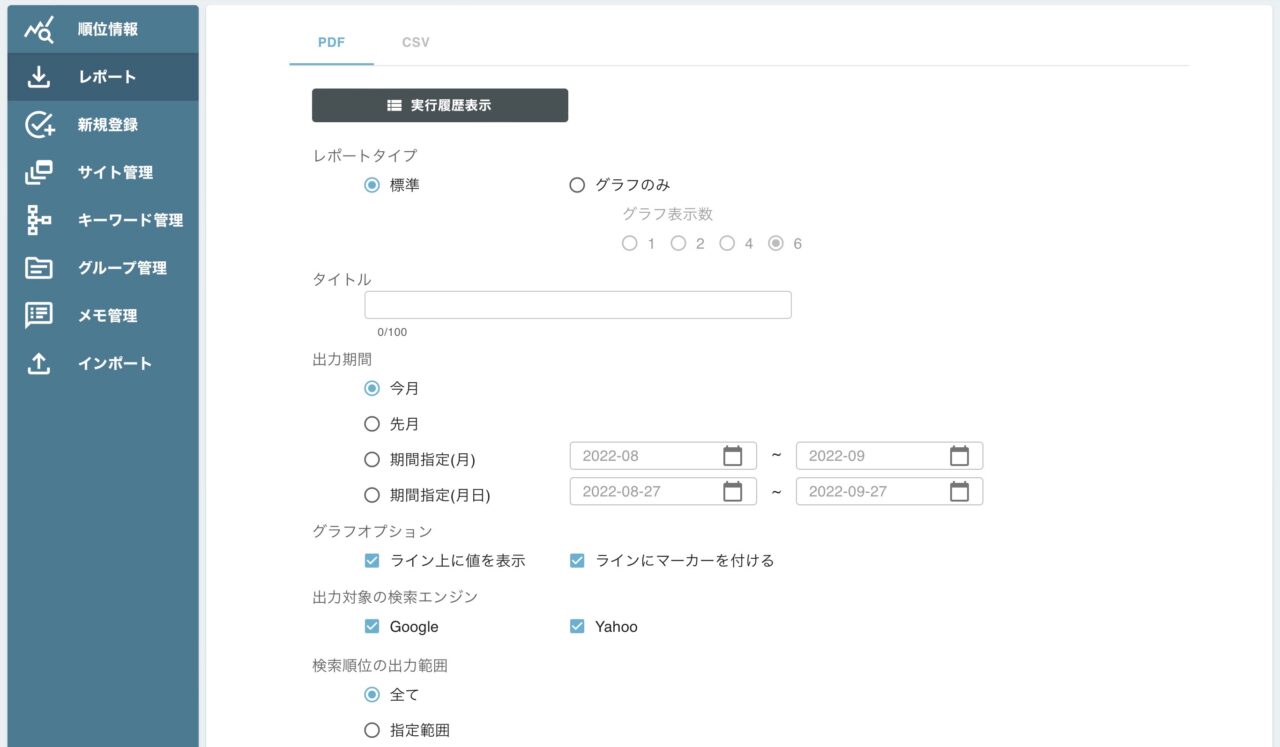Open the calendar picker next to 2022-09
The height and width of the screenshot is (747, 1280).
pos(960,455)
